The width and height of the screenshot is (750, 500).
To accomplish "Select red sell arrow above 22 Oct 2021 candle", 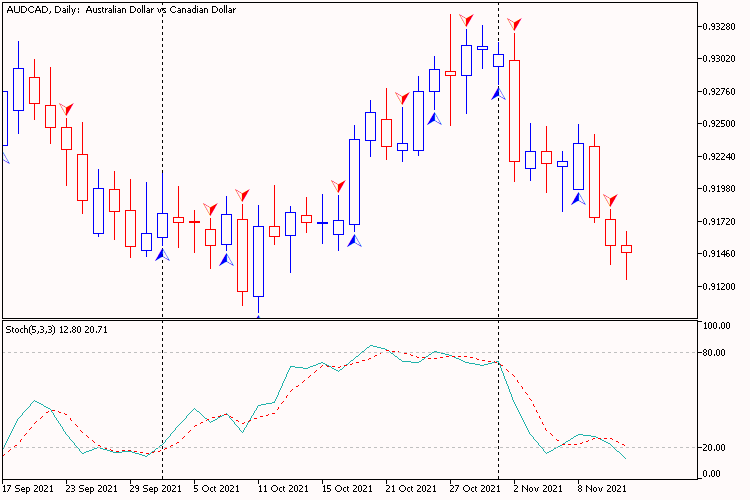I will click(x=402, y=98).
